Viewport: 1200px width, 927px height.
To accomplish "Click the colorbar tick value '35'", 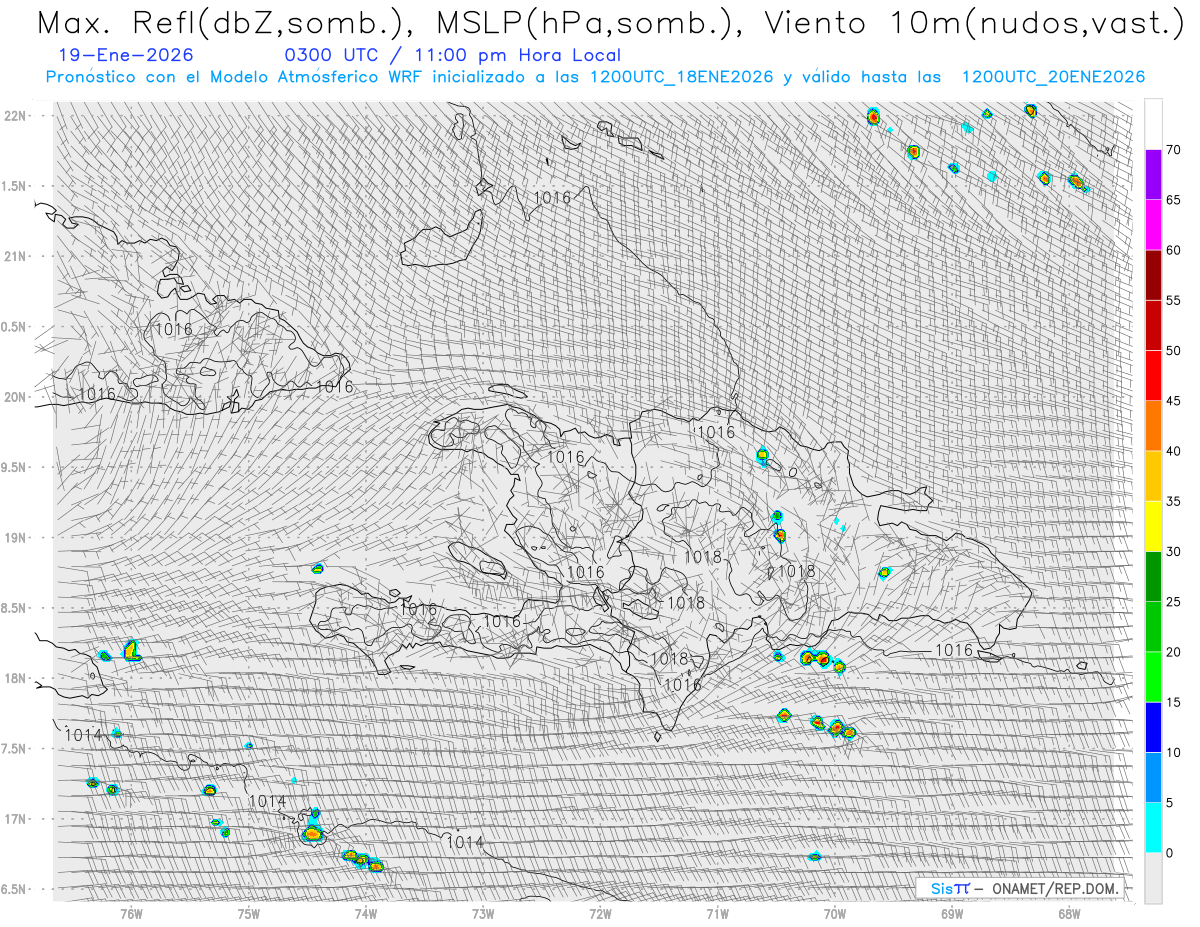I will pyautogui.click(x=1173, y=501).
